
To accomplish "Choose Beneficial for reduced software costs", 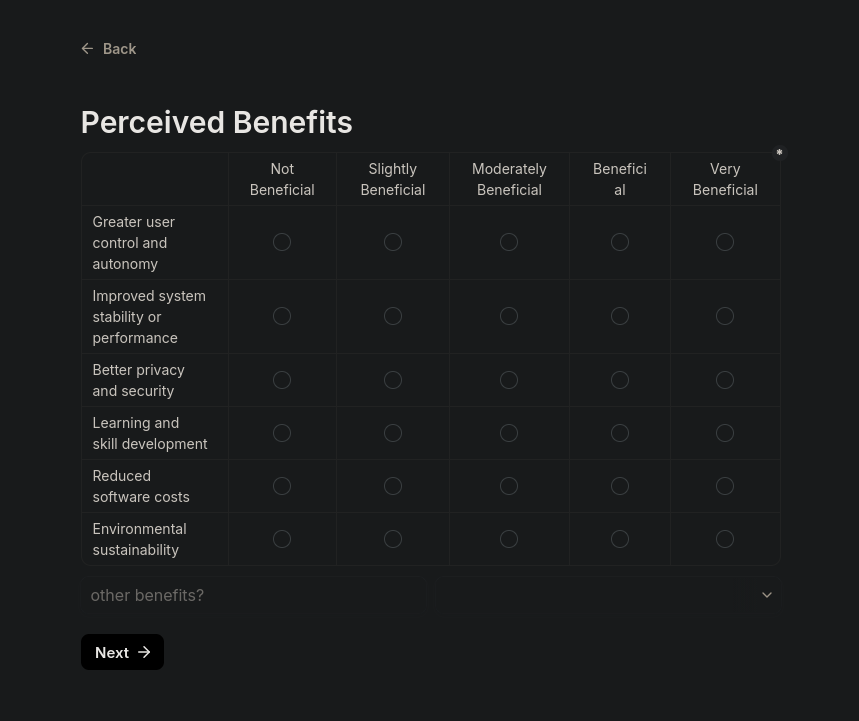I will pyautogui.click(x=620, y=486).
